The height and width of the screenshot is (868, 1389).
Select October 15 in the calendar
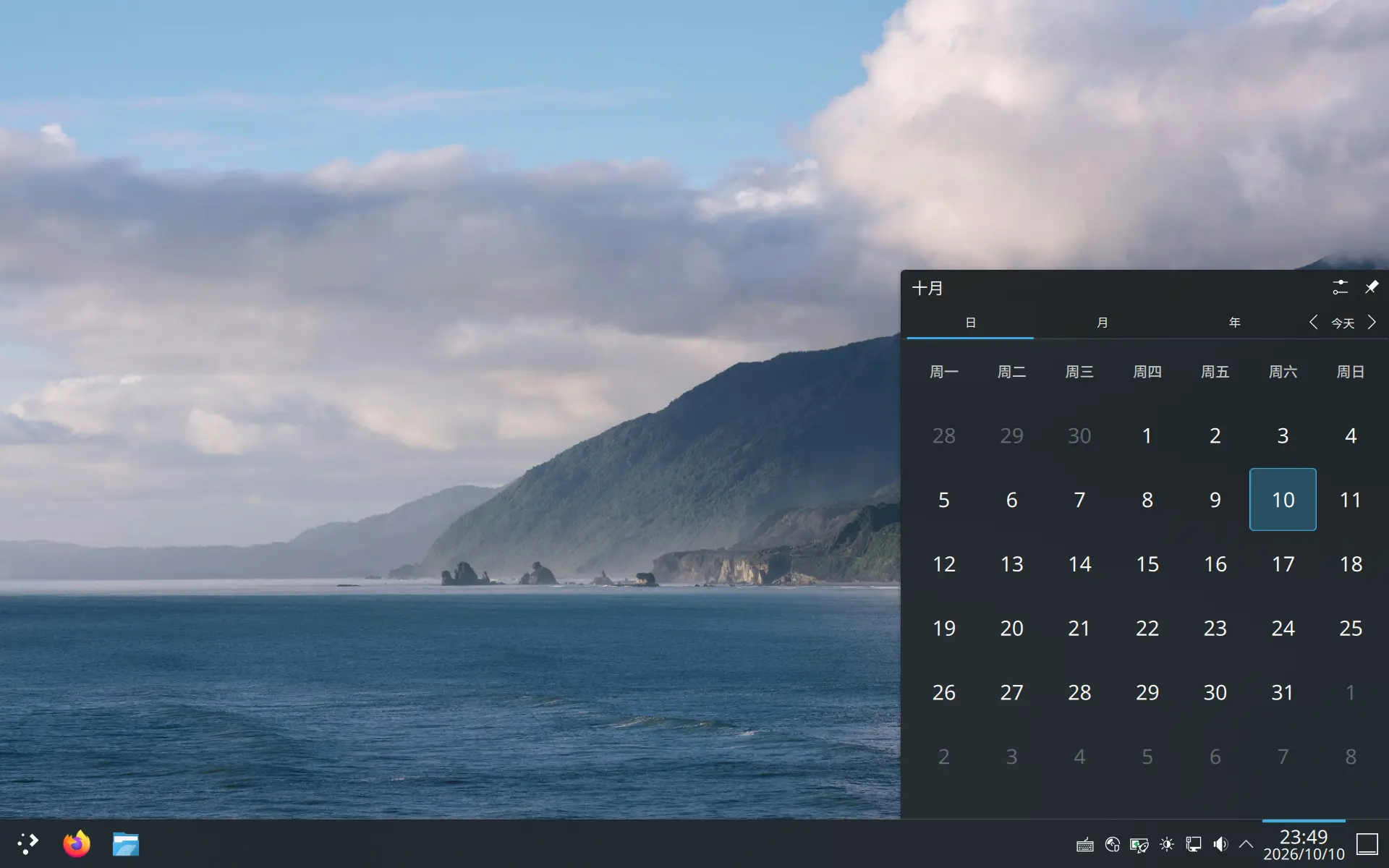1147,564
